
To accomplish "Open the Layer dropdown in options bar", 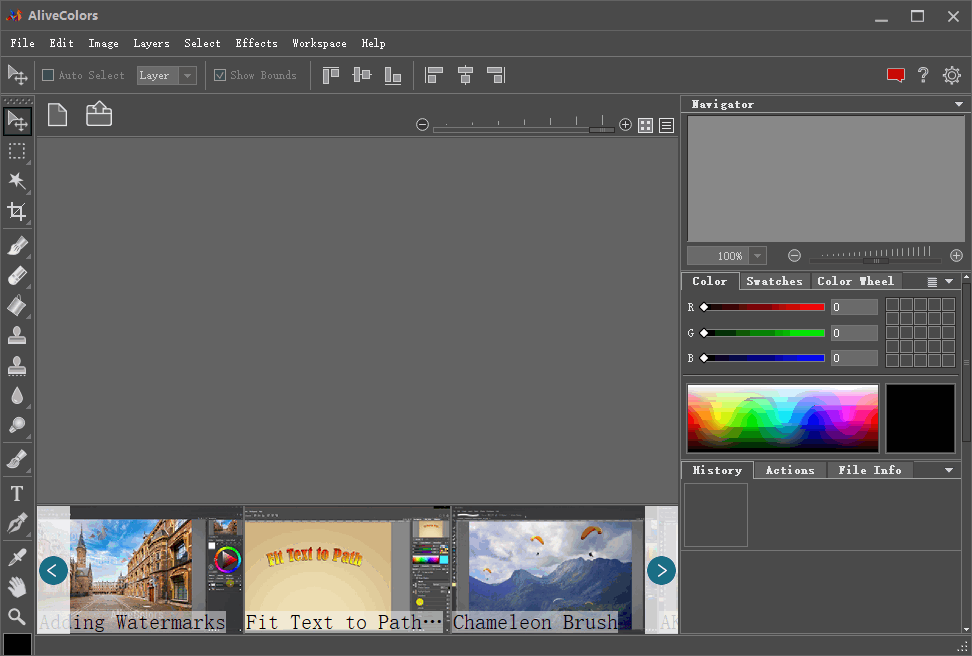I will (166, 75).
